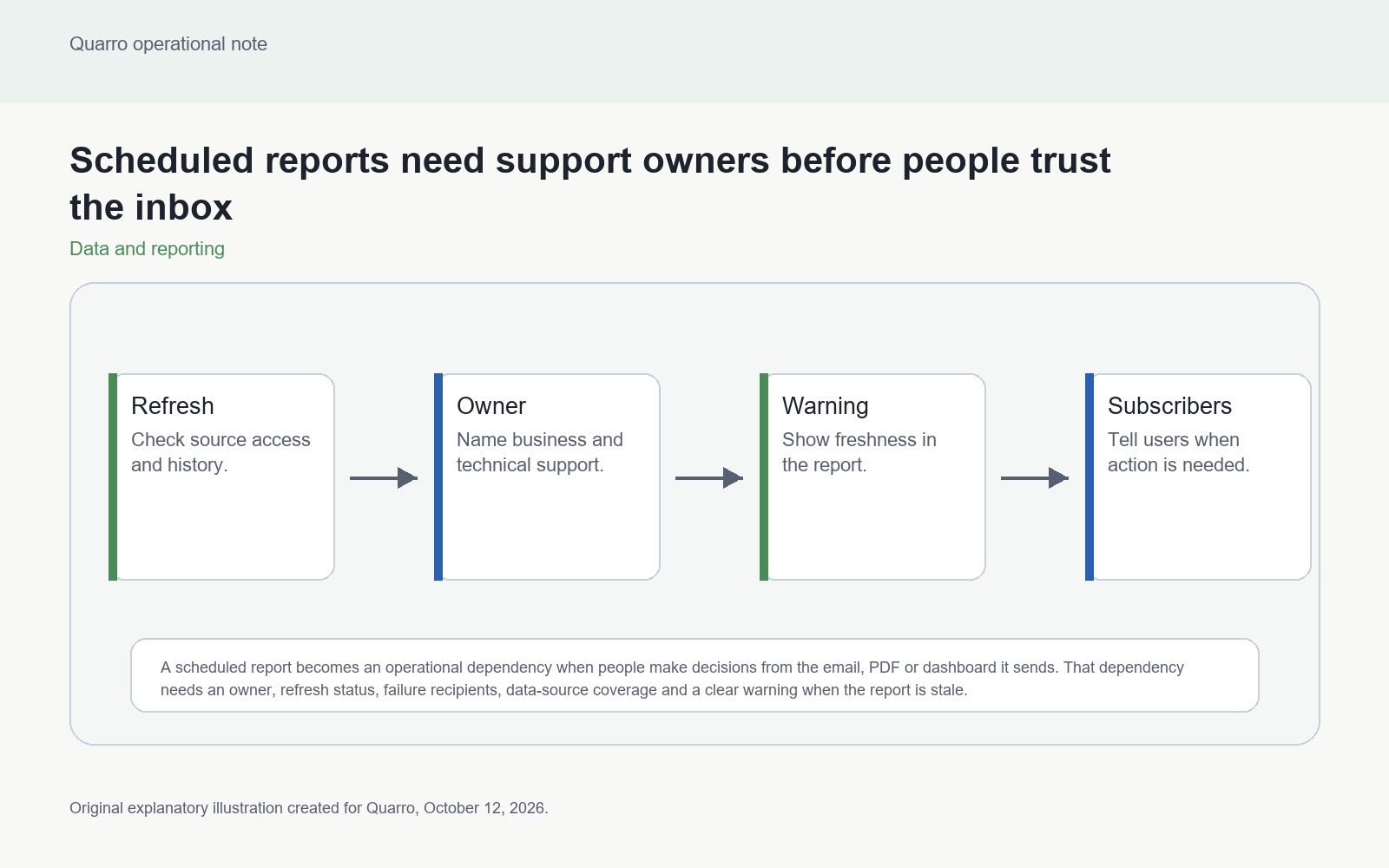Select the Subscribers card title
This screenshot has width=1389, height=868.
point(1169,406)
